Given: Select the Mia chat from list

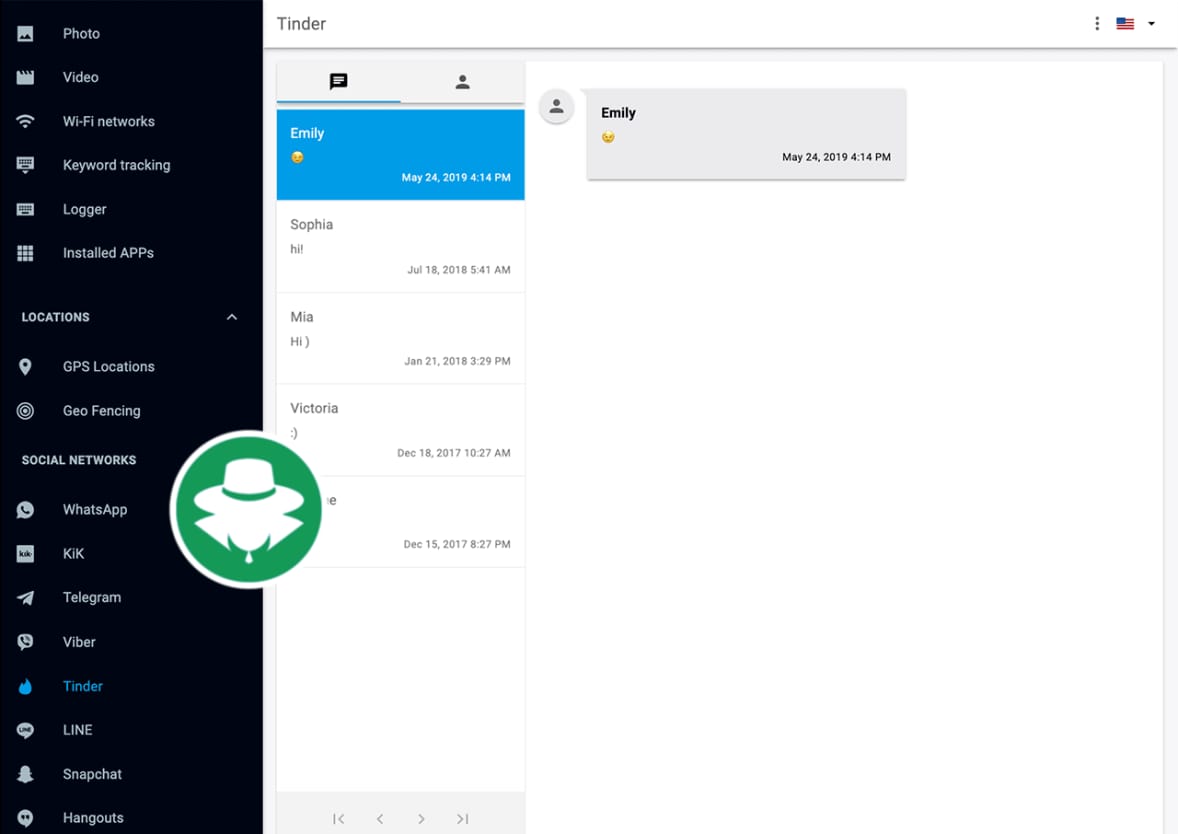Looking at the screenshot, I should click(x=400, y=338).
